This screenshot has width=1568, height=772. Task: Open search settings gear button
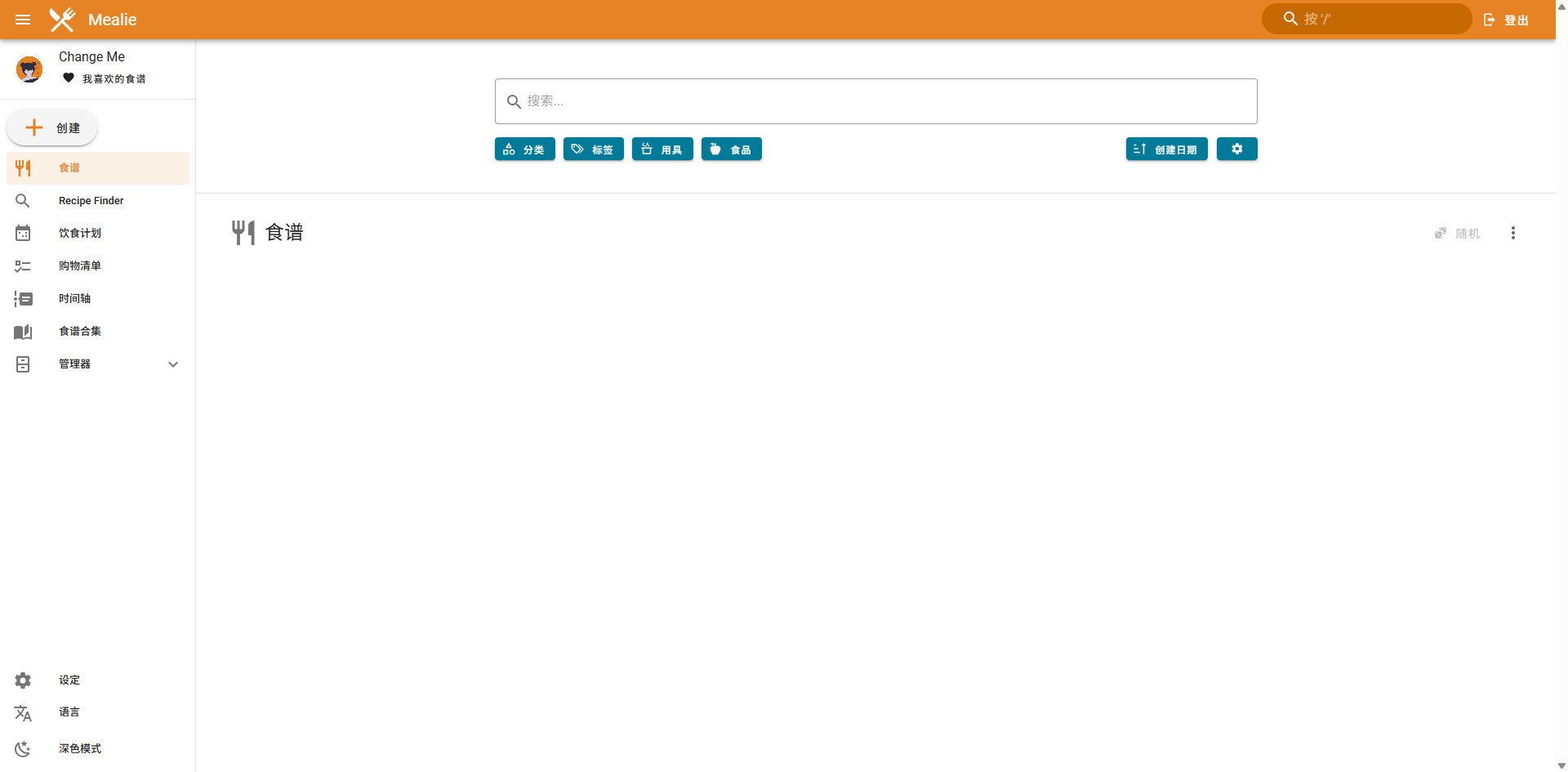[1236, 149]
